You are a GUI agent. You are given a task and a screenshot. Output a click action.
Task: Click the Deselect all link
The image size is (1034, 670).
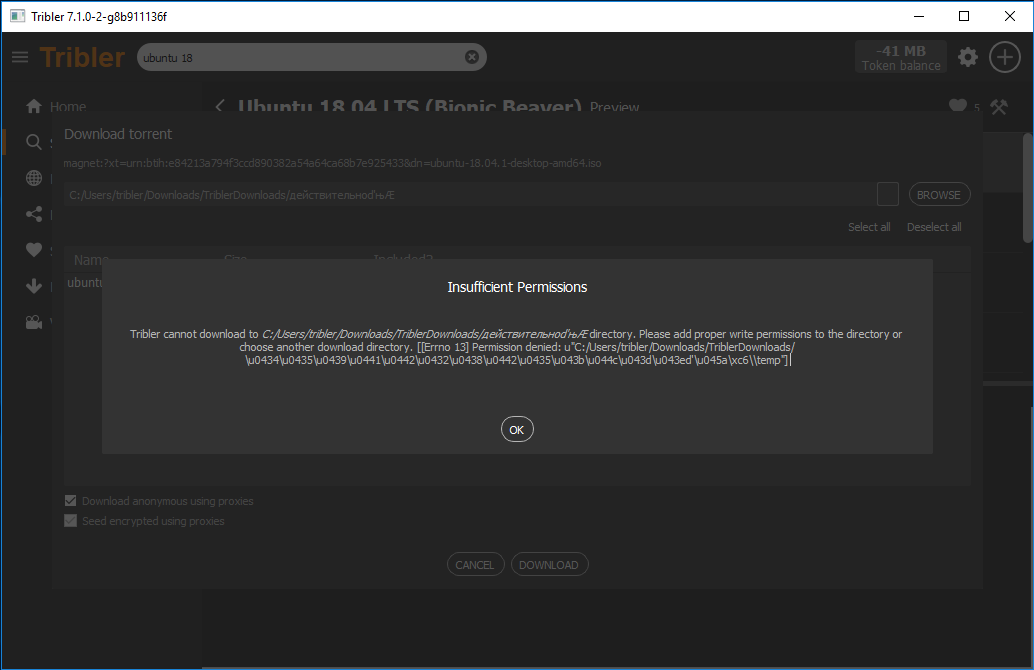click(x=932, y=226)
